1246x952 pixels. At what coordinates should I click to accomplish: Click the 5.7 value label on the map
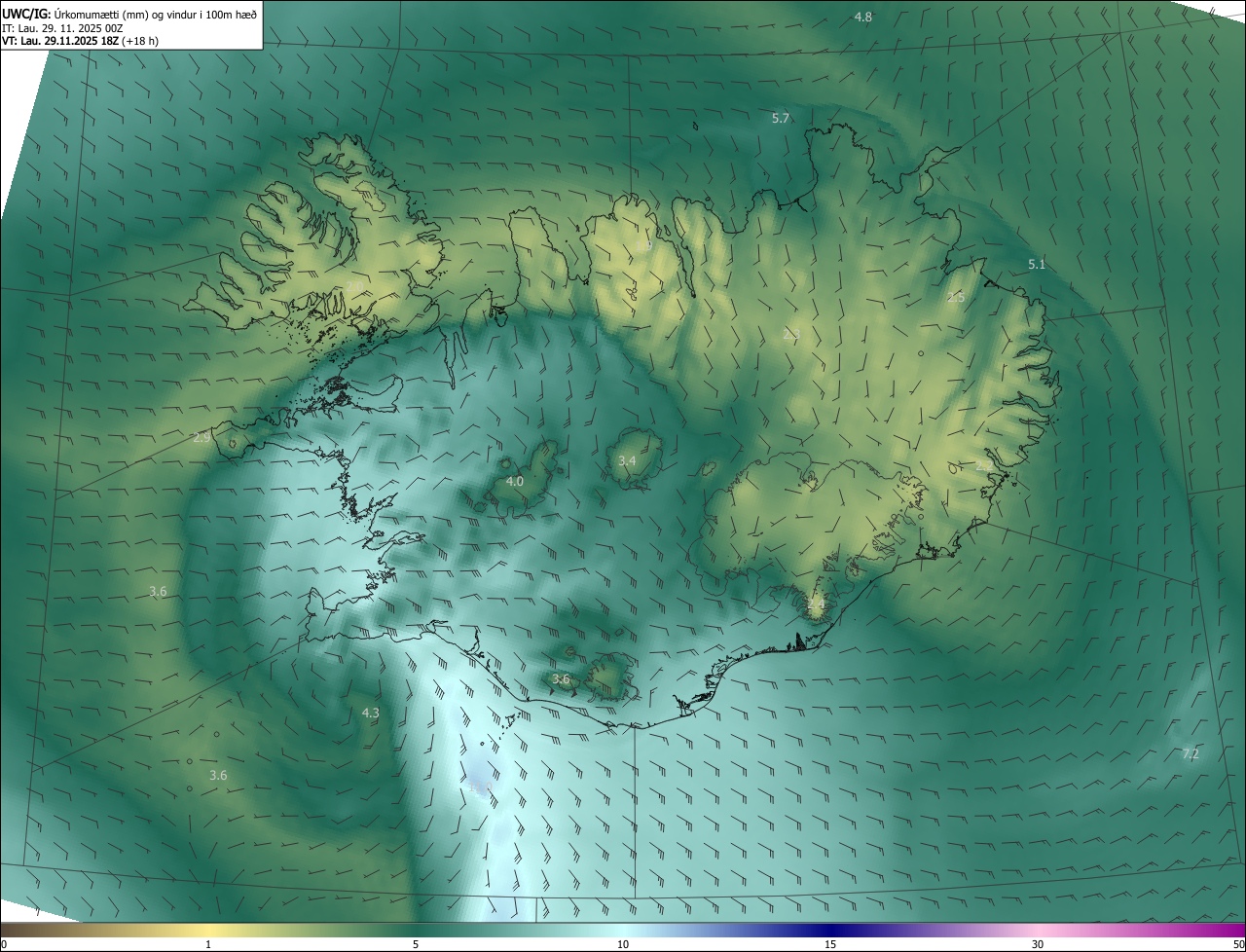click(x=780, y=118)
